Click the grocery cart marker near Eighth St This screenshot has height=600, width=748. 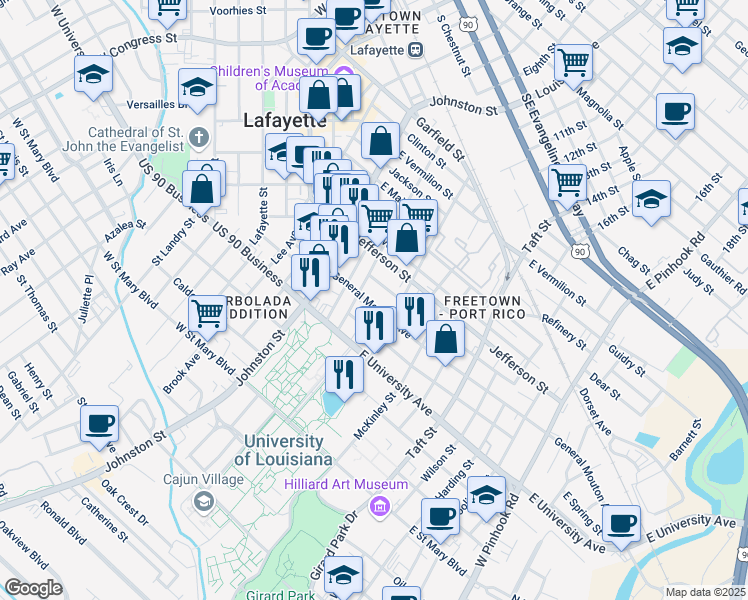coord(574,64)
